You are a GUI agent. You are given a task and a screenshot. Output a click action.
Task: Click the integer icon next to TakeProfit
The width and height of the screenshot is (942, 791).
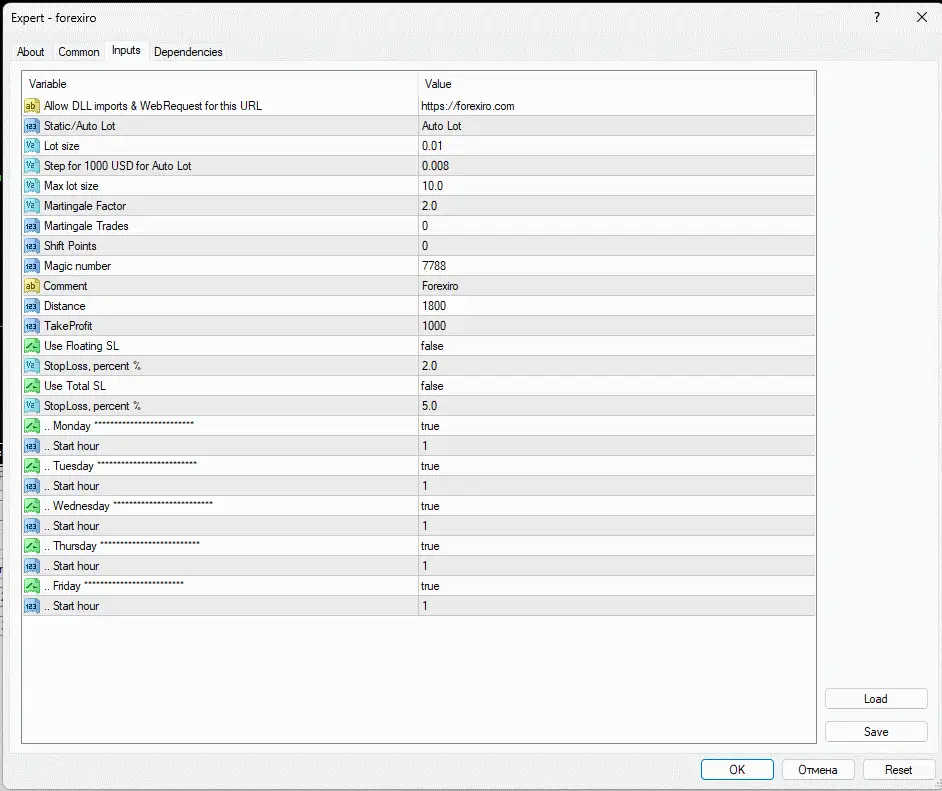click(31, 326)
